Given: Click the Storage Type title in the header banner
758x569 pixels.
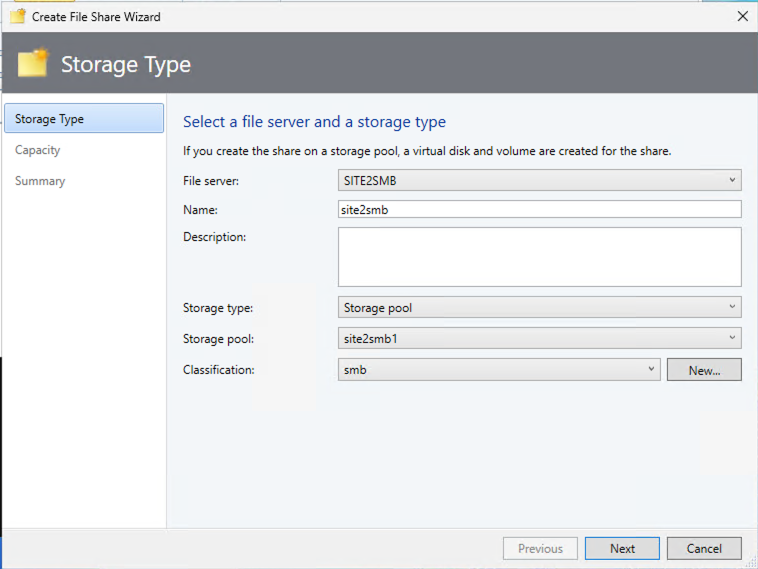Looking at the screenshot, I should tap(126, 65).
